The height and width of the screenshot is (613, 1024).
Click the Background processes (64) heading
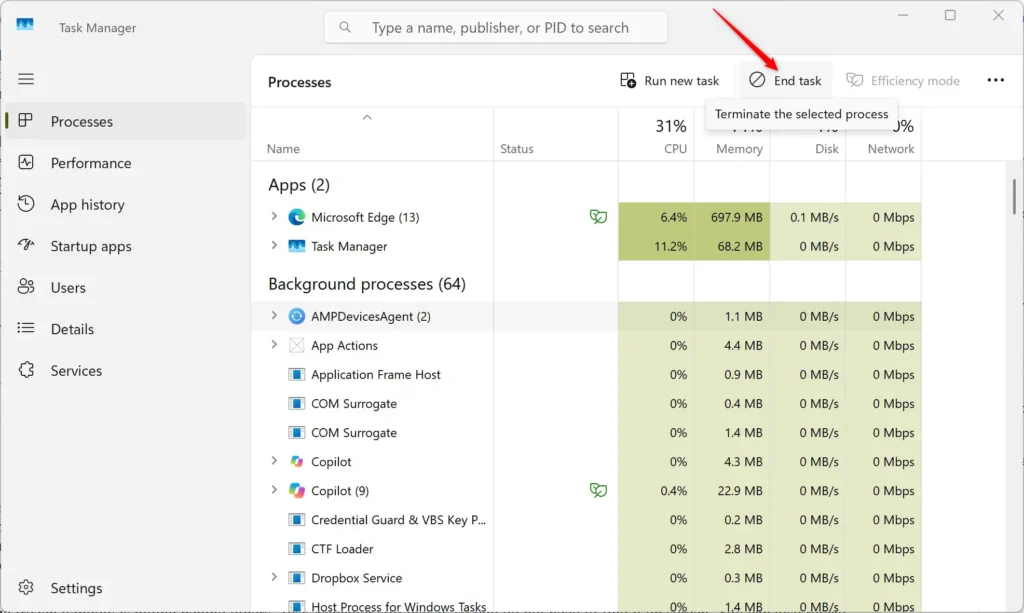tap(366, 284)
